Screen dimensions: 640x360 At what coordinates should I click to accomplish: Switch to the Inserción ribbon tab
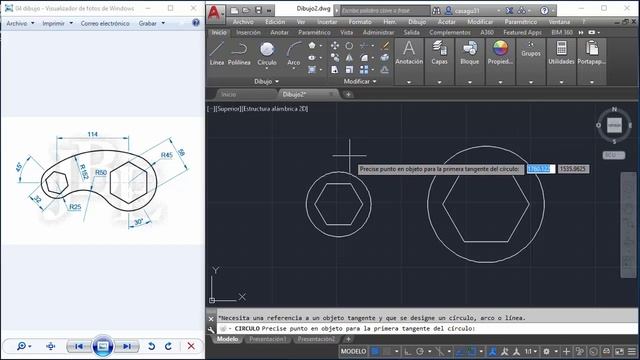[x=248, y=32]
